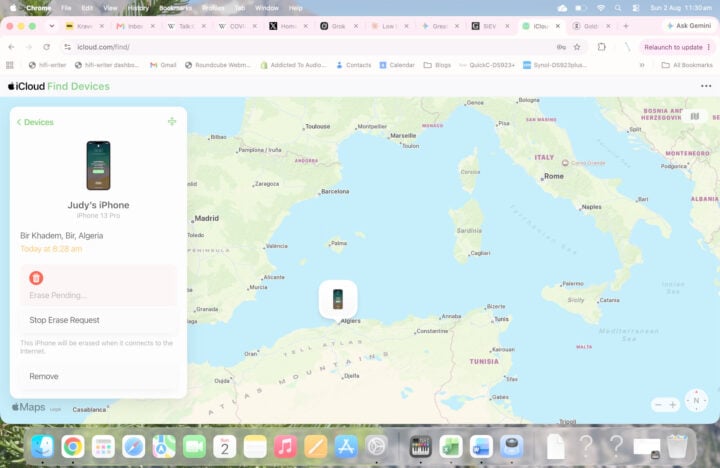This screenshot has width=720, height=468.
Task: Open the apps grid in bookmarks bar
Action: tap(10, 65)
